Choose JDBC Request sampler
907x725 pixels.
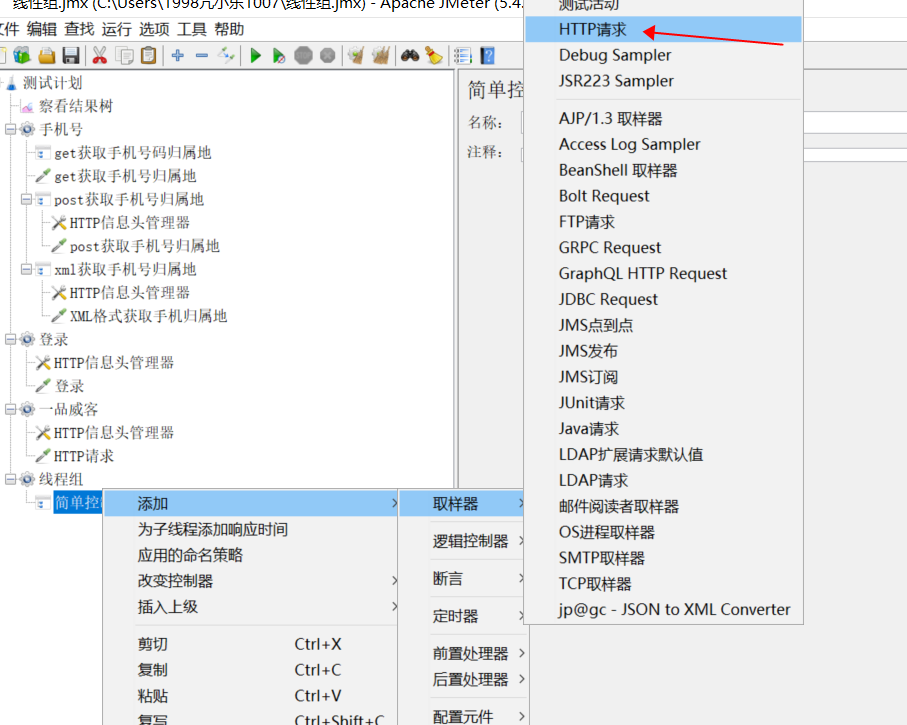(x=663, y=299)
